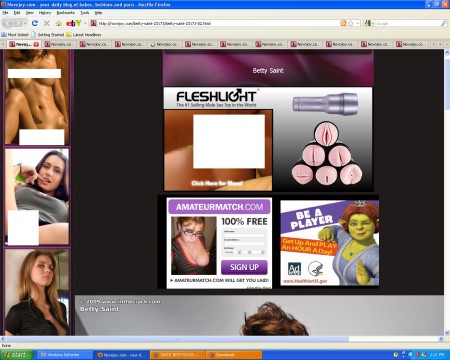Open the eBay toolbar shortcut
This screenshot has width=450, height=360.
[74, 23]
